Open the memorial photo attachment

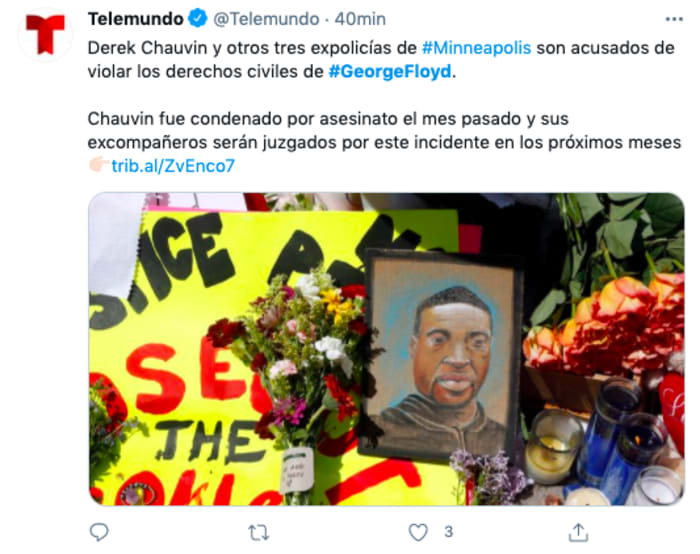[386, 349]
